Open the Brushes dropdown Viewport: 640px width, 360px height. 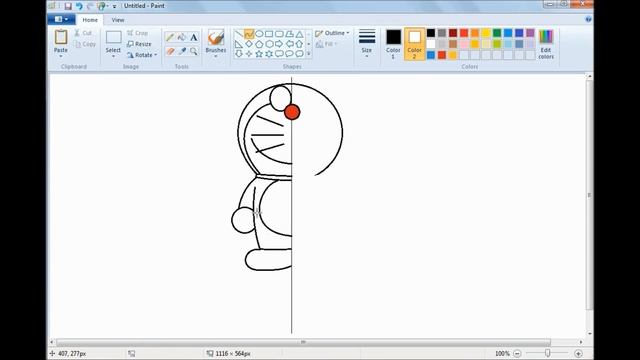coord(216,56)
